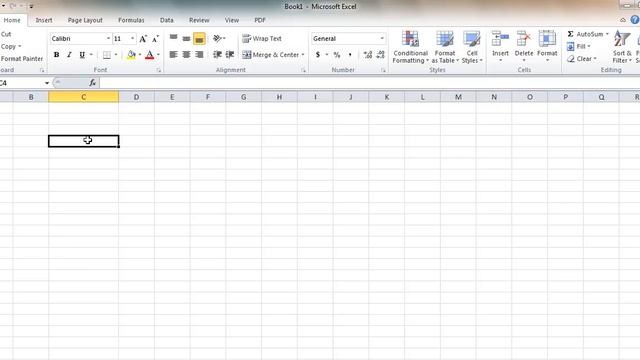Open the font size dropdown
Image resolution: width=640 pixels, height=360 pixels.
pyautogui.click(x=132, y=38)
